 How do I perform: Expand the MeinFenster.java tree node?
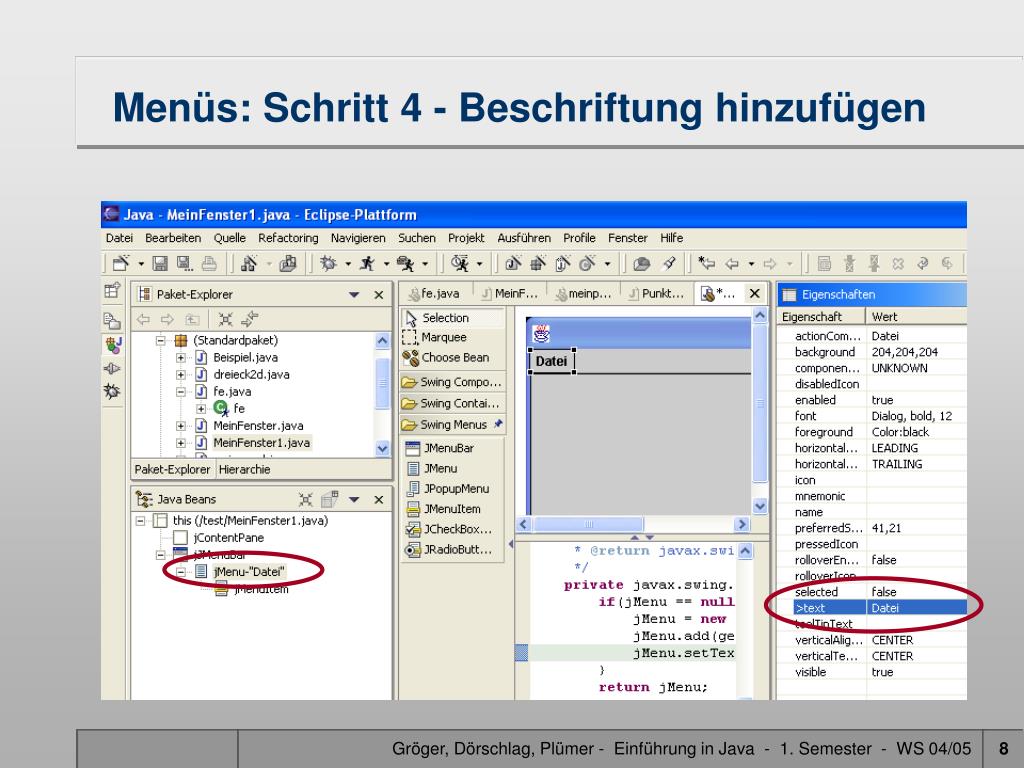[181, 426]
